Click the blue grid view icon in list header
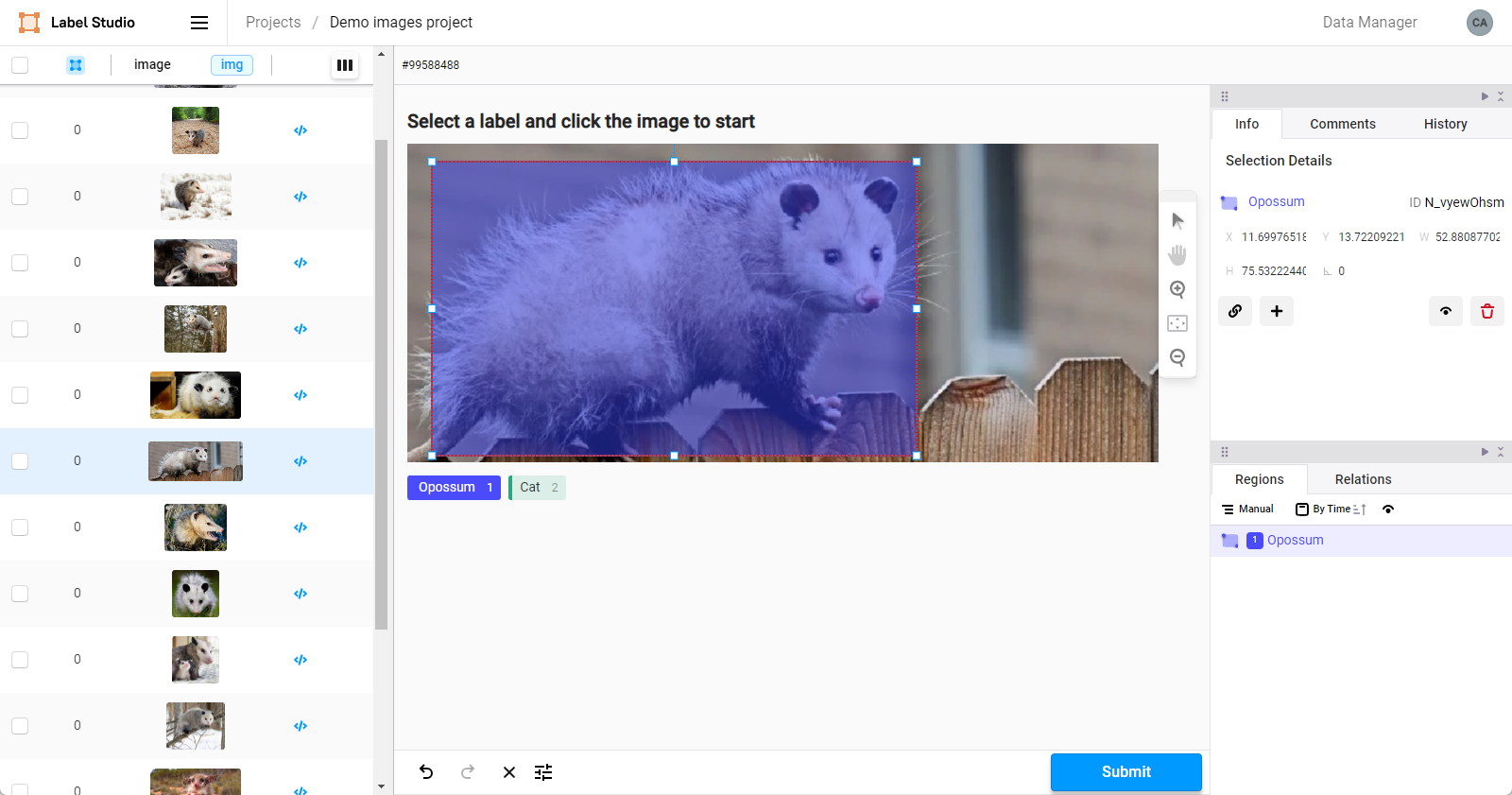Image resolution: width=1512 pixels, height=795 pixels. pyautogui.click(x=76, y=65)
